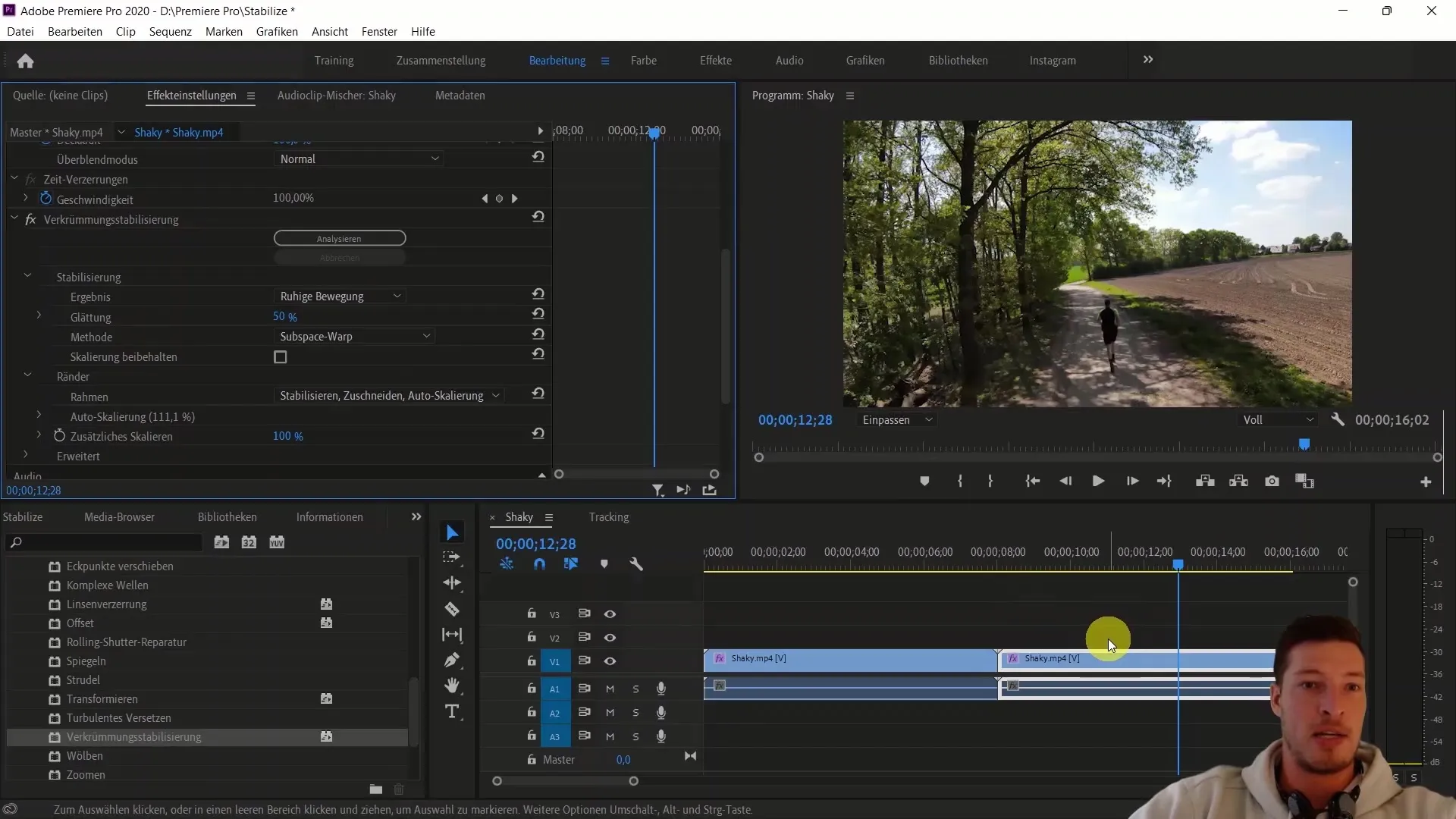Click the Analysieren button

click(x=340, y=238)
